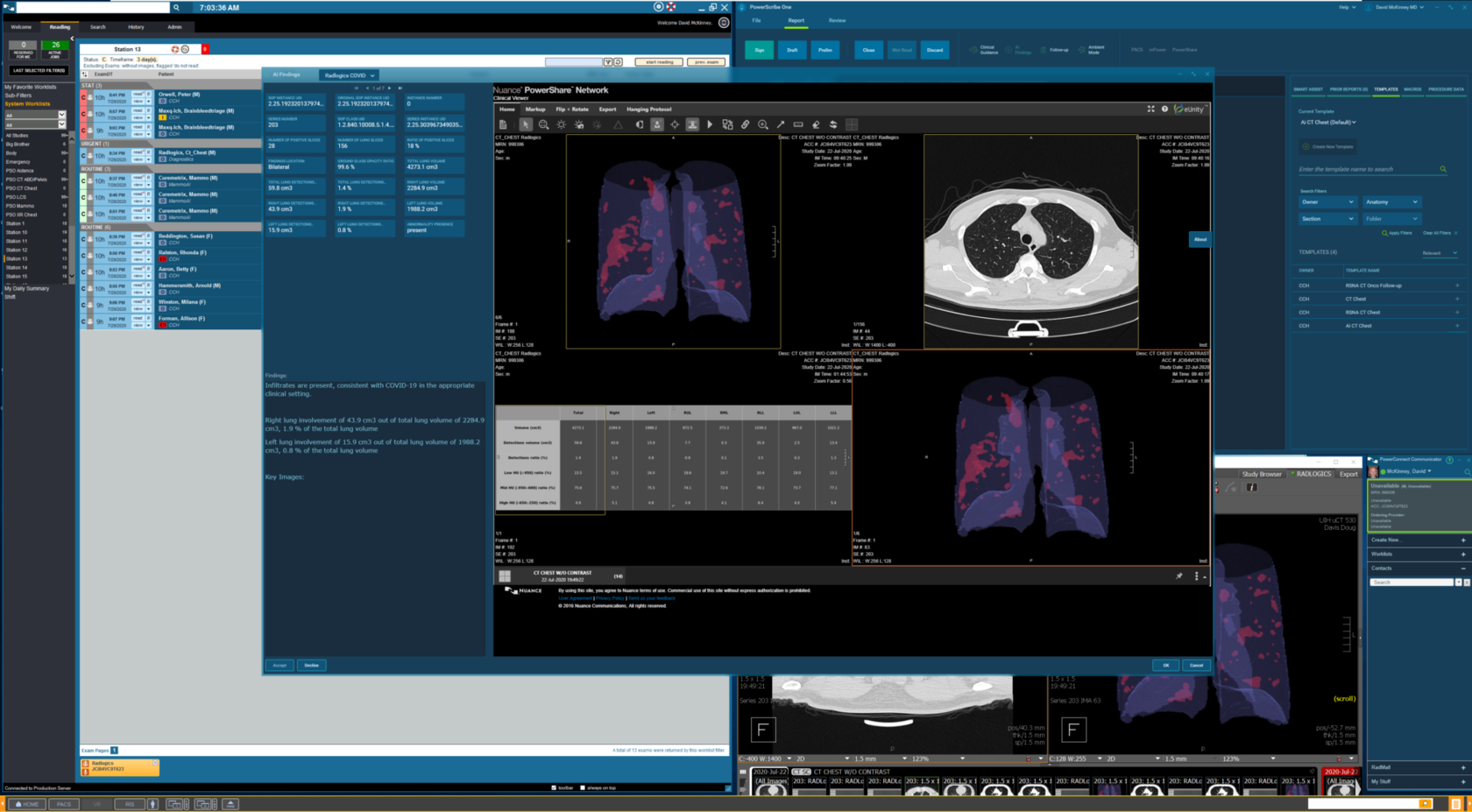Open the Anatomy filter dropdown in Templates
The width and height of the screenshot is (1472, 812).
tap(1391, 202)
